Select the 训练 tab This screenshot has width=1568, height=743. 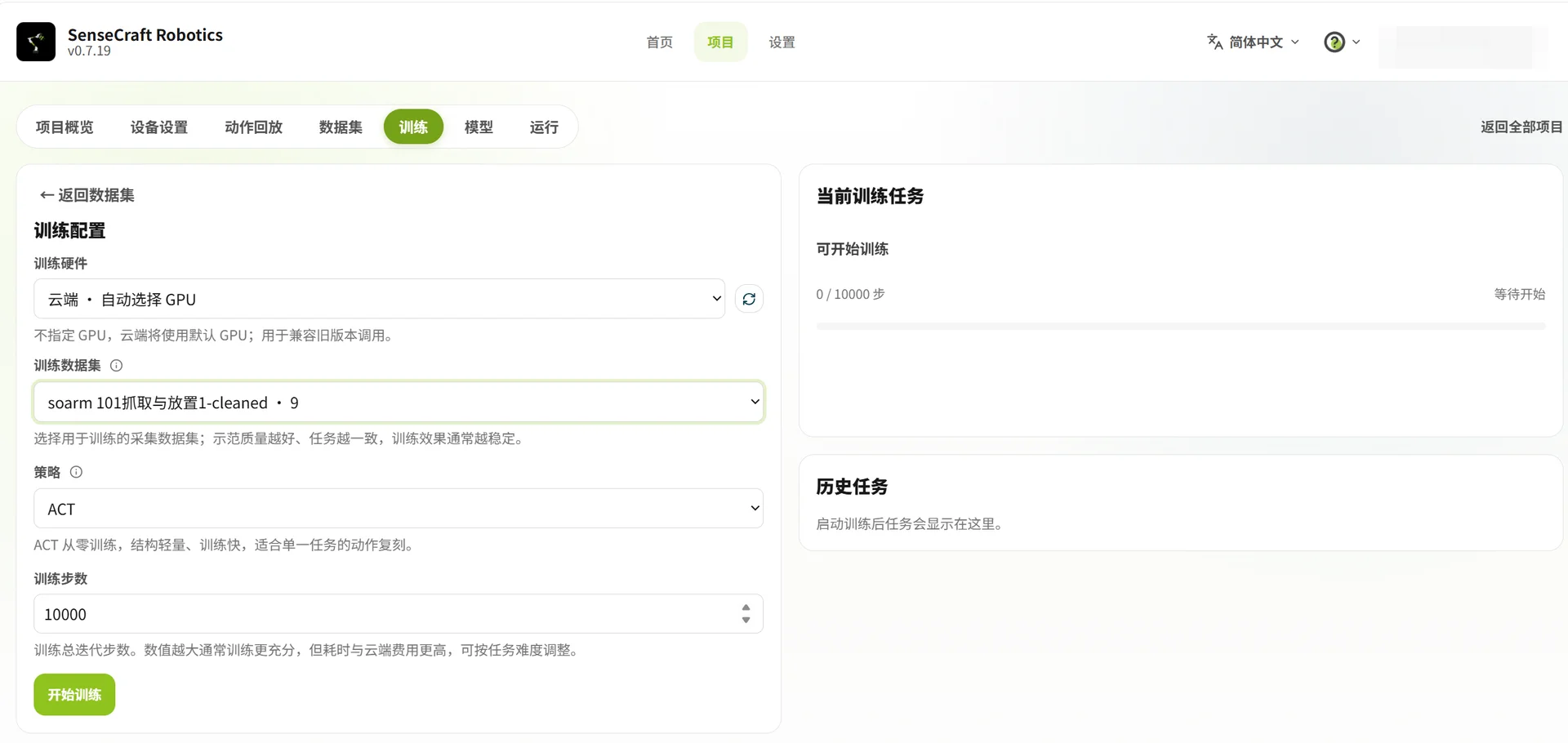[x=413, y=127]
